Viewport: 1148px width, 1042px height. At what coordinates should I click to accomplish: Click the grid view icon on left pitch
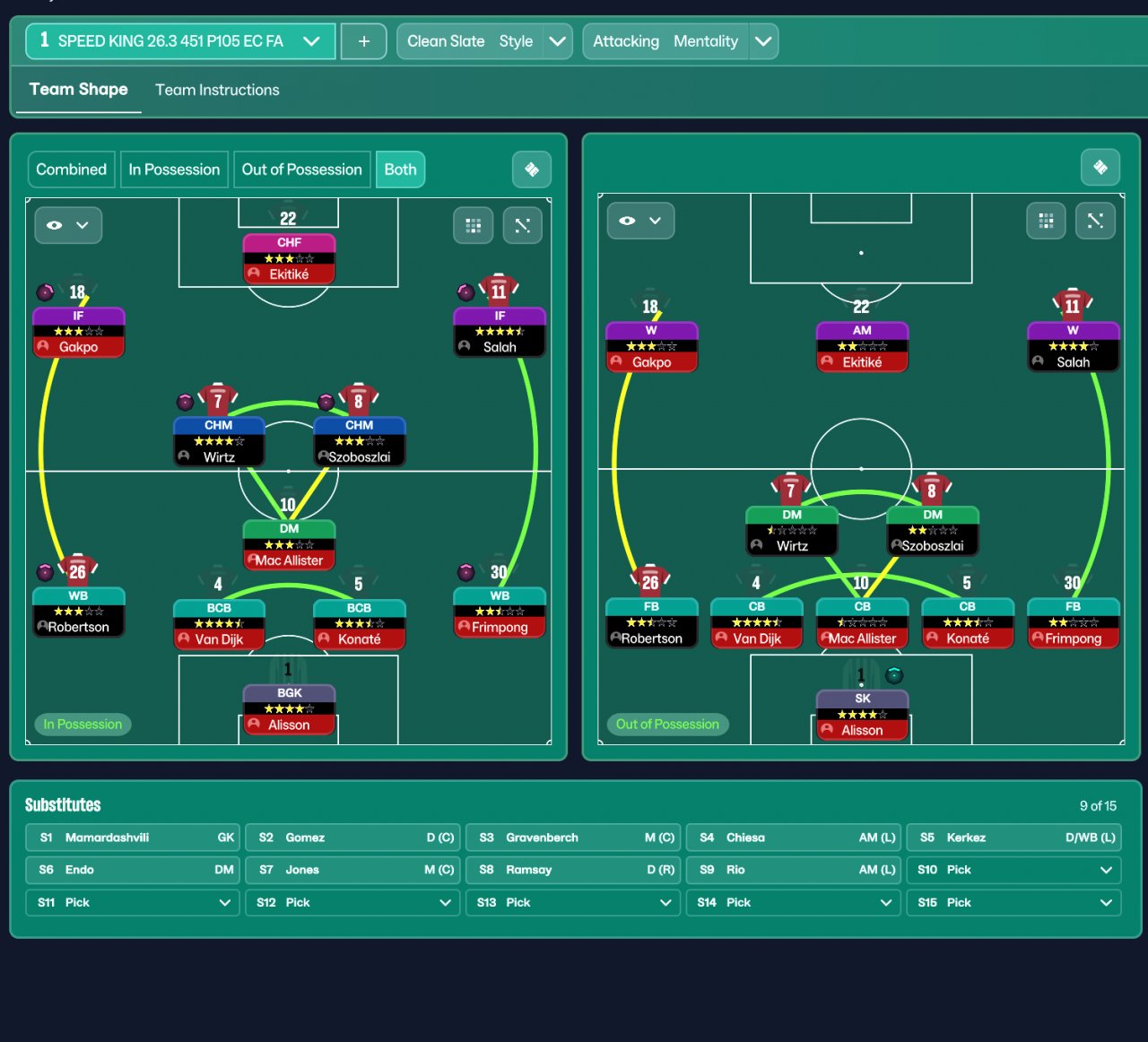pos(474,225)
